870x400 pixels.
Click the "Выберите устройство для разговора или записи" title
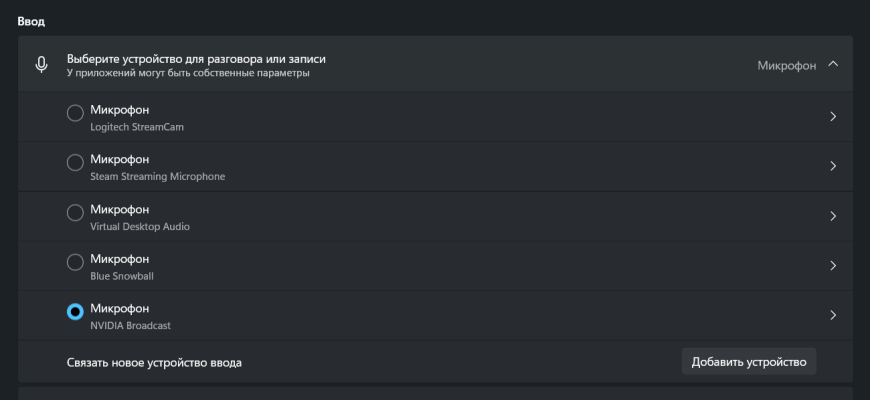[196, 59]
